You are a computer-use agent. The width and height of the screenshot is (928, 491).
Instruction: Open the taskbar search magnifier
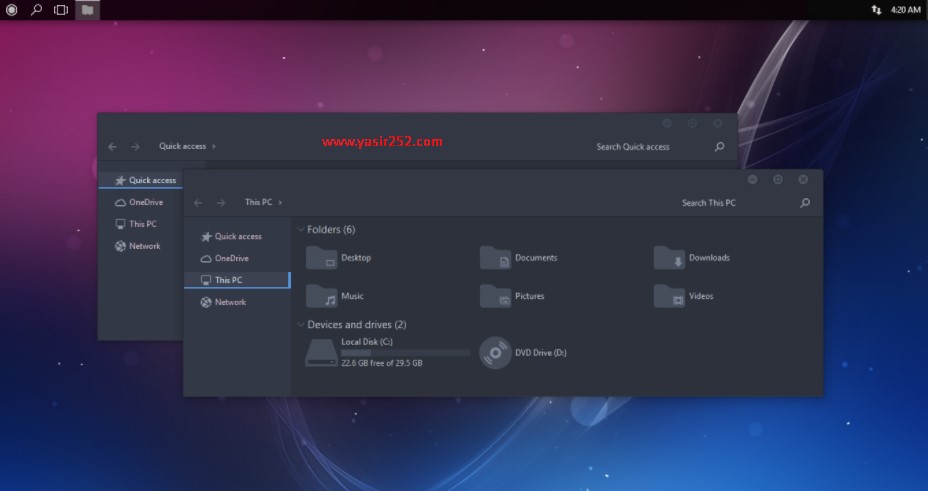pyautogui.click(x=36, y=9)
